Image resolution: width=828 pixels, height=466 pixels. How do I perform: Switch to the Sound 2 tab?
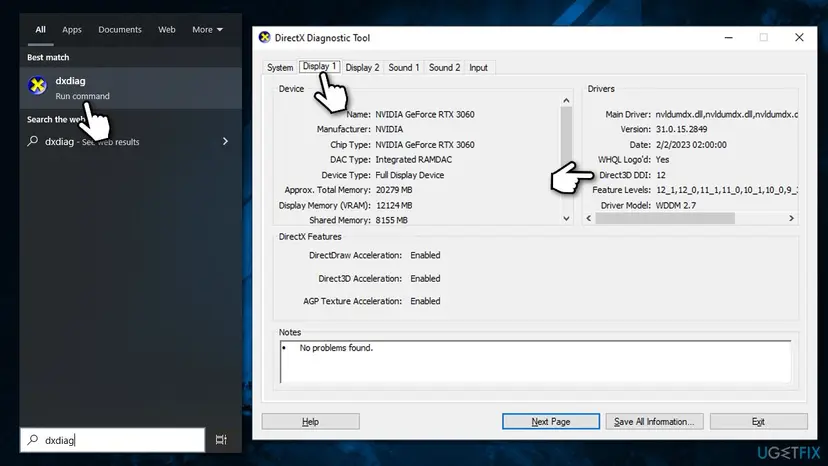tap(444, 68)
